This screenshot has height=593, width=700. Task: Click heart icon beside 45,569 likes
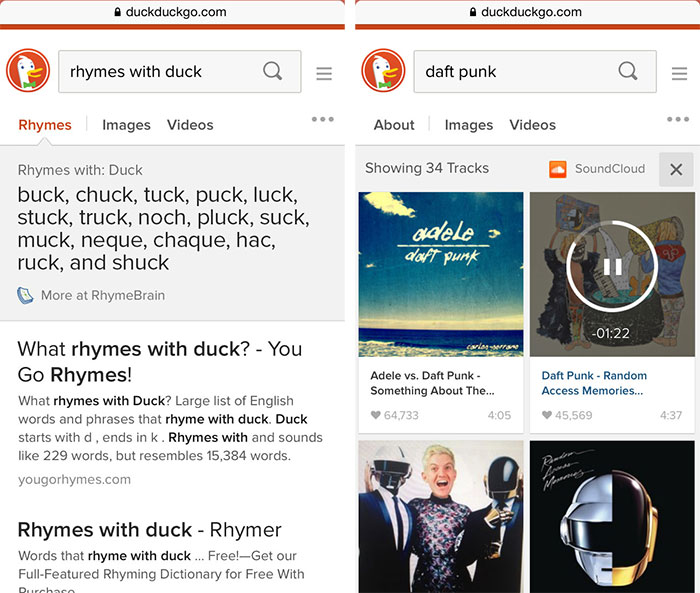547,415
